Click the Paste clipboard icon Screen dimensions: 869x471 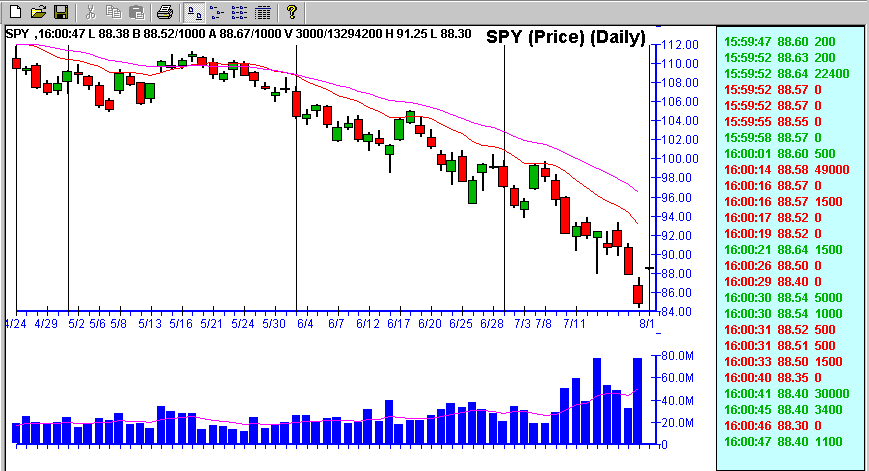point(136,12)
